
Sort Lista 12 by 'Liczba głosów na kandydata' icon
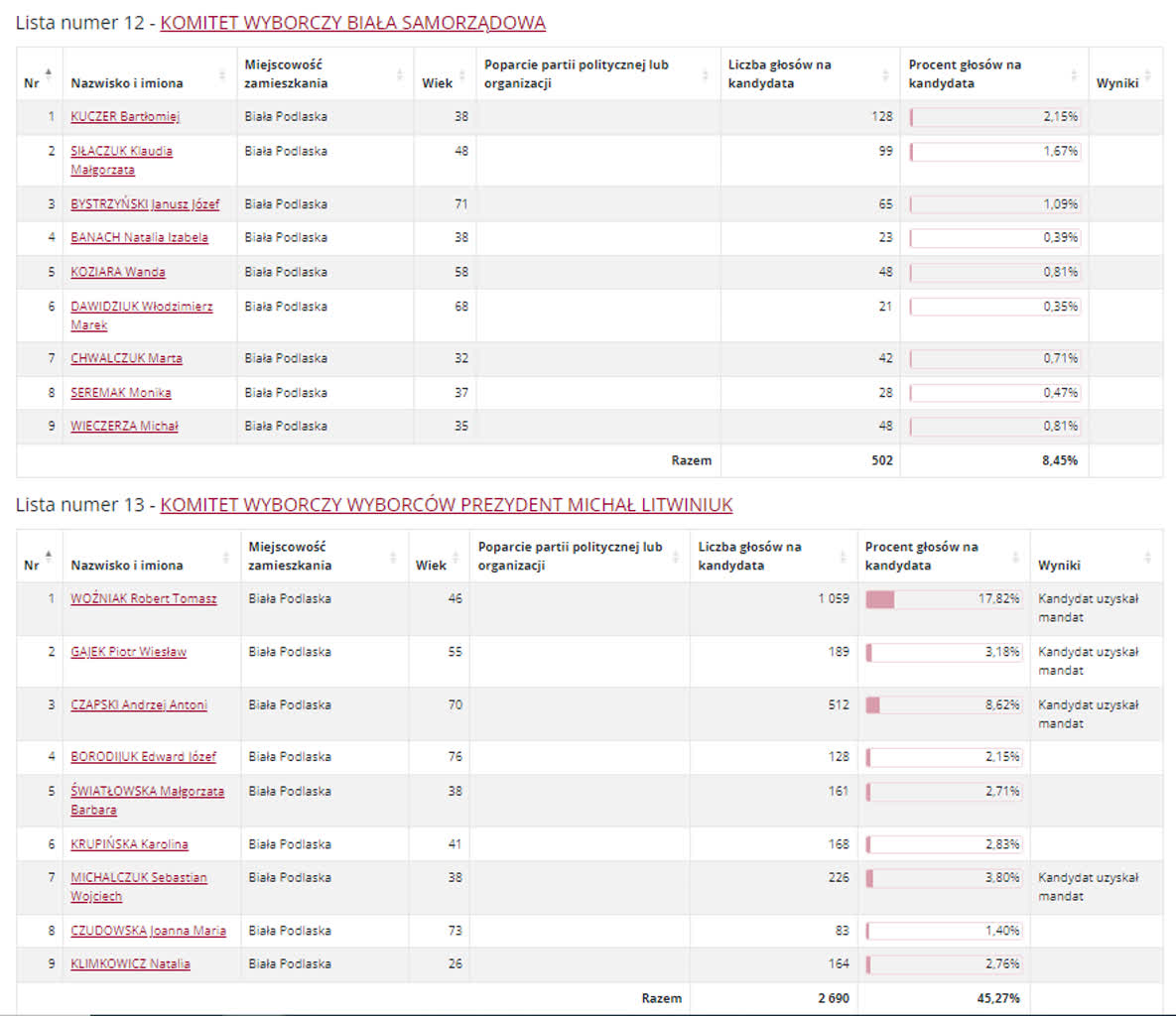point(885,74)
